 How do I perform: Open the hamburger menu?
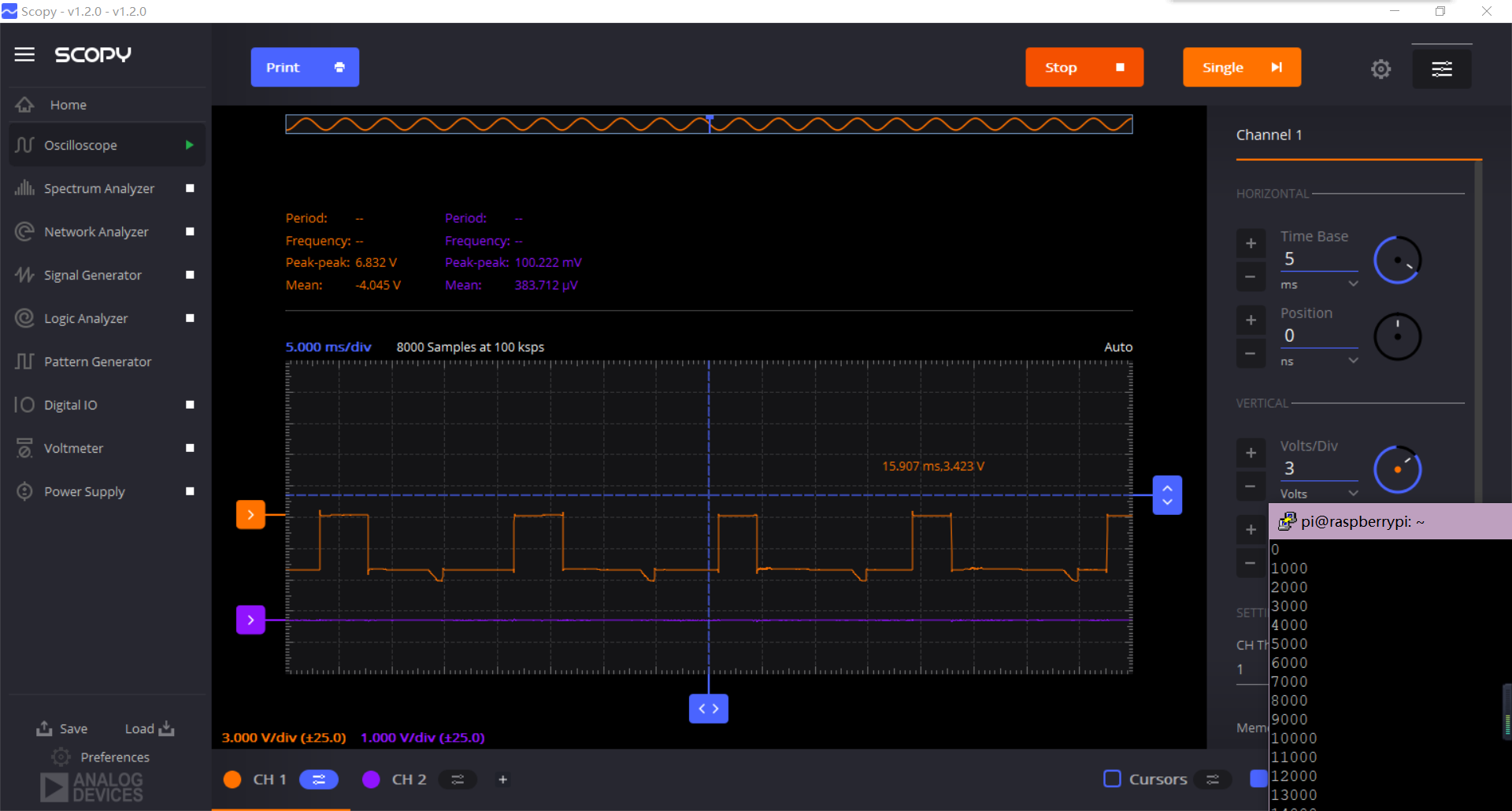pyautogui.click(x=24, y=54)
